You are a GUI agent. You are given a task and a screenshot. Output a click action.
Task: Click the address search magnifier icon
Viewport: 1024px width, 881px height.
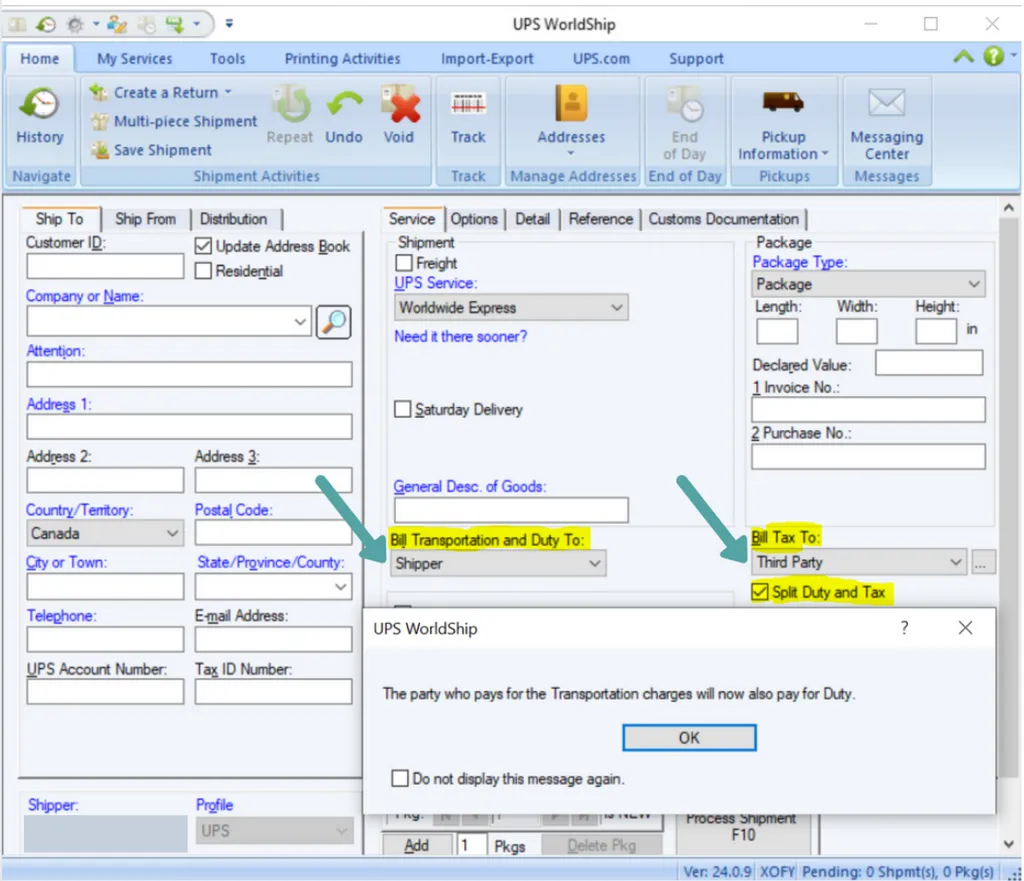coord(333,321)
